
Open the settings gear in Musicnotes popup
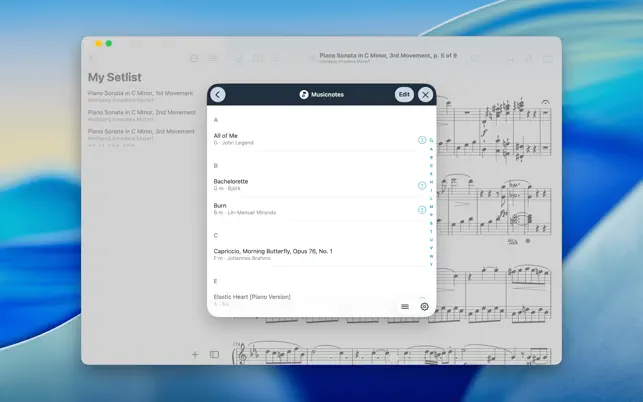pyautogui.click(x=424, y=306)
